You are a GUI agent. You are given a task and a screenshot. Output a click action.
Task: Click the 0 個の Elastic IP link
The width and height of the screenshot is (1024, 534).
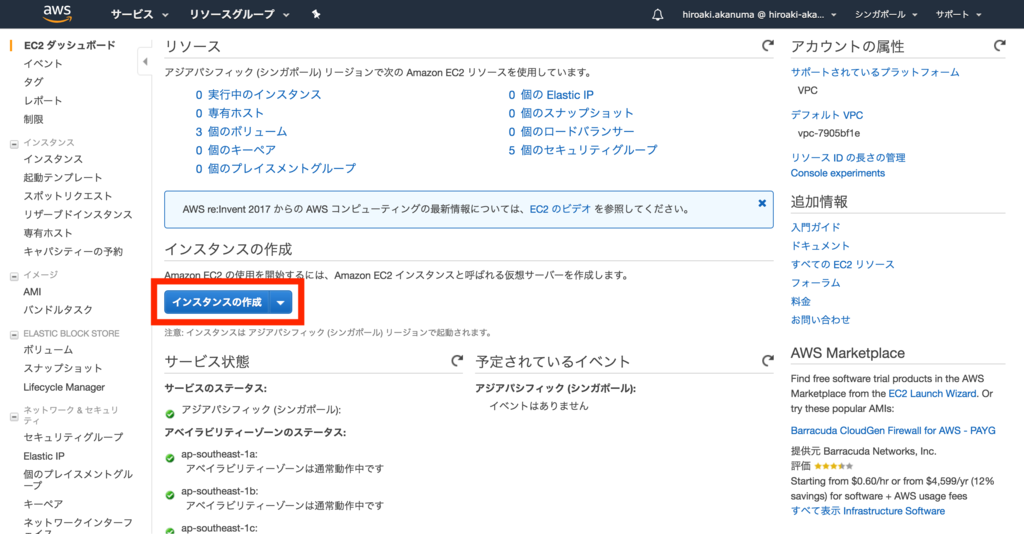551,95
